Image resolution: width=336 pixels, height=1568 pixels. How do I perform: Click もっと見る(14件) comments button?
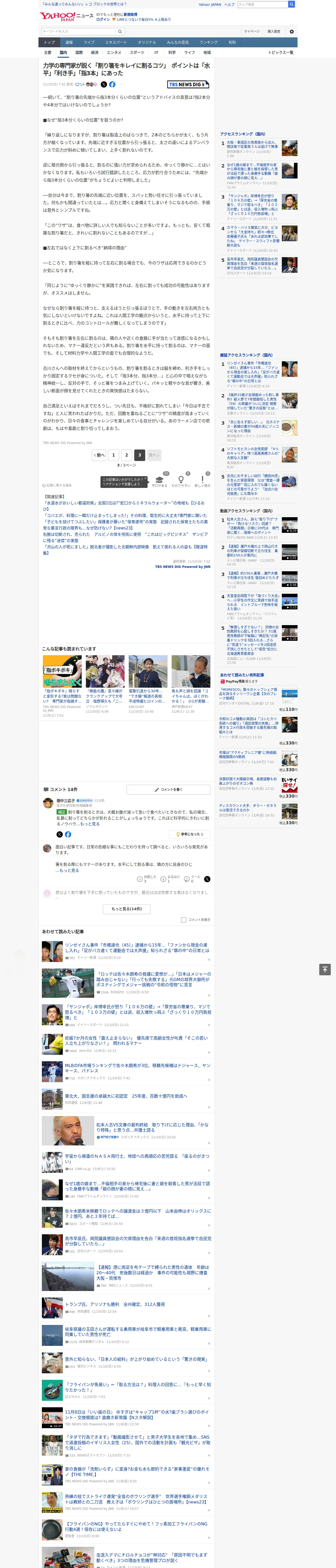click(x=127, y=909)
